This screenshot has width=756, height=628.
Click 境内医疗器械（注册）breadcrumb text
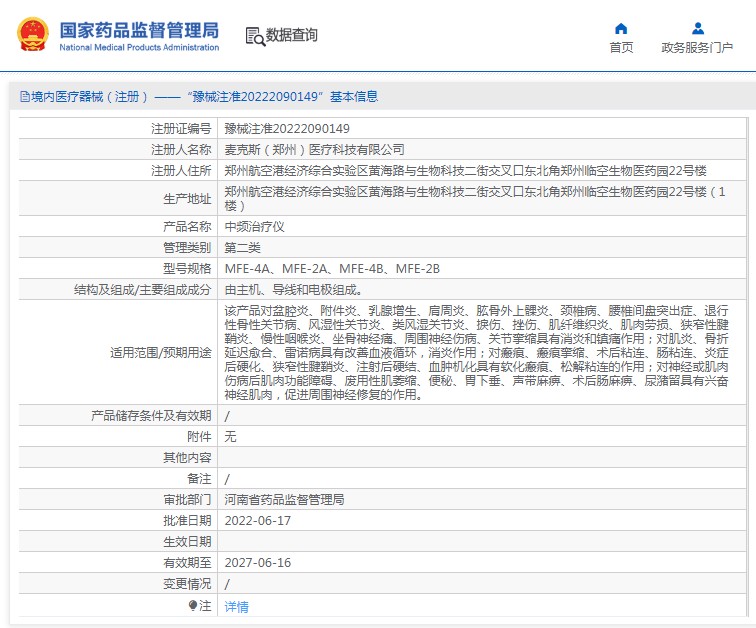[x=90, y=96]
